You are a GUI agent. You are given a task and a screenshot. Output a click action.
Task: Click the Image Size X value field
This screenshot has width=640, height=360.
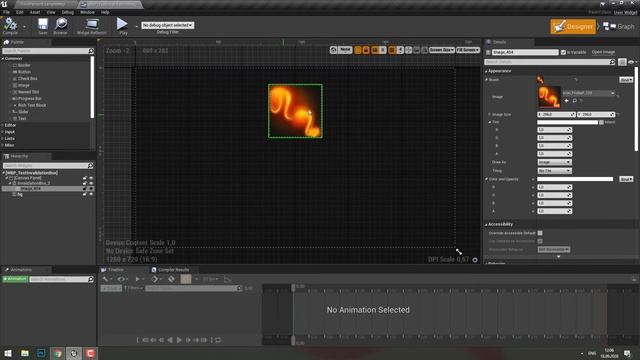[x=556, y=115]
